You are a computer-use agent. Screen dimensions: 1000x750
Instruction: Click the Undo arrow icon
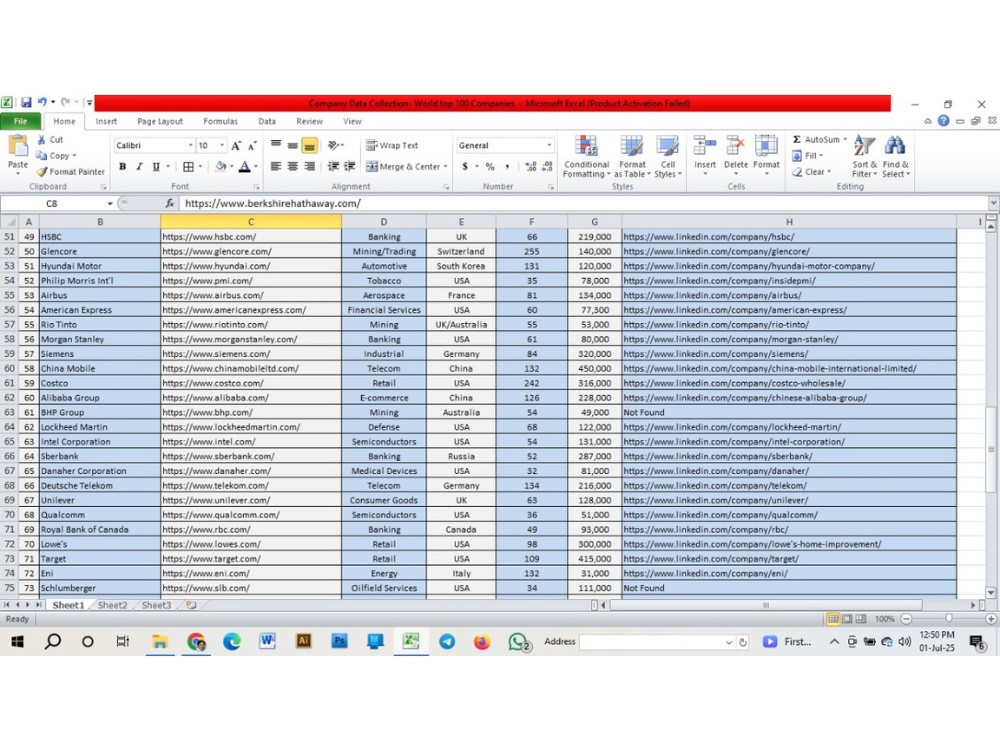coord(42,102)
